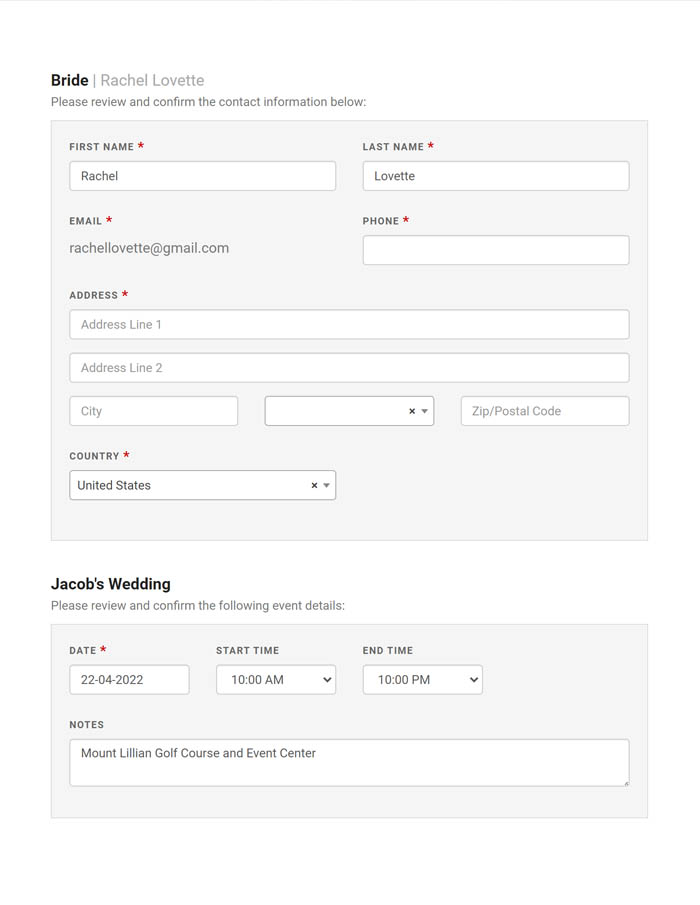
Task: Click into the Address Line 1 field
Action: click(349, 325)
